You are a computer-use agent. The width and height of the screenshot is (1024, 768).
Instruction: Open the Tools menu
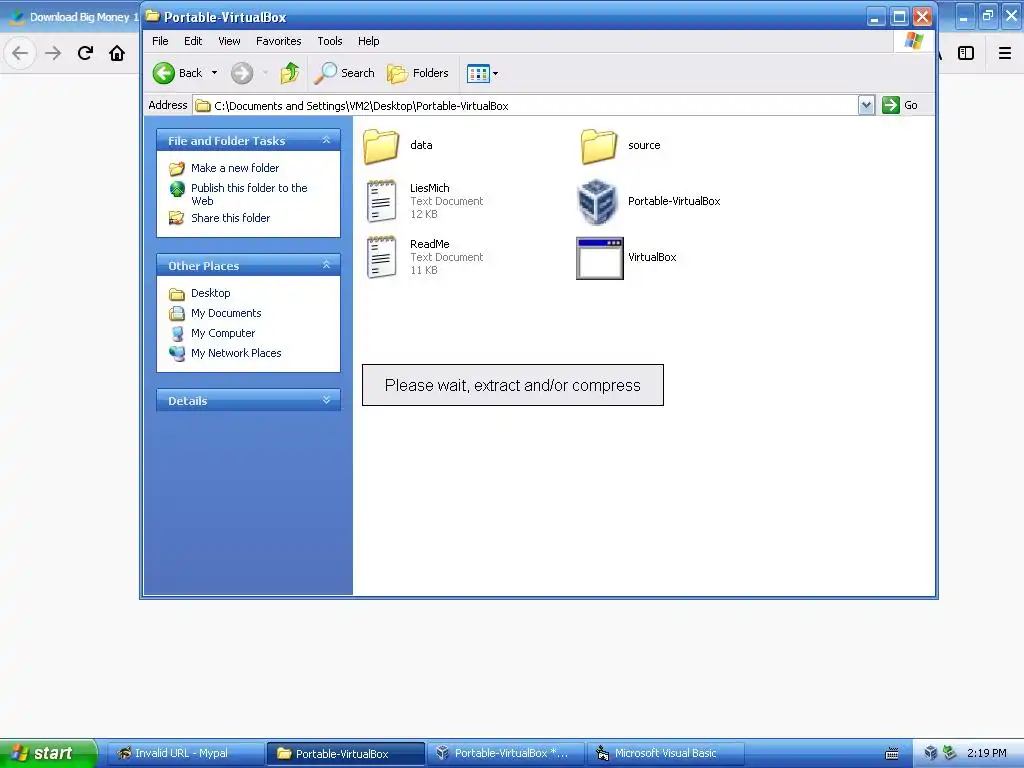click(330, 41)
